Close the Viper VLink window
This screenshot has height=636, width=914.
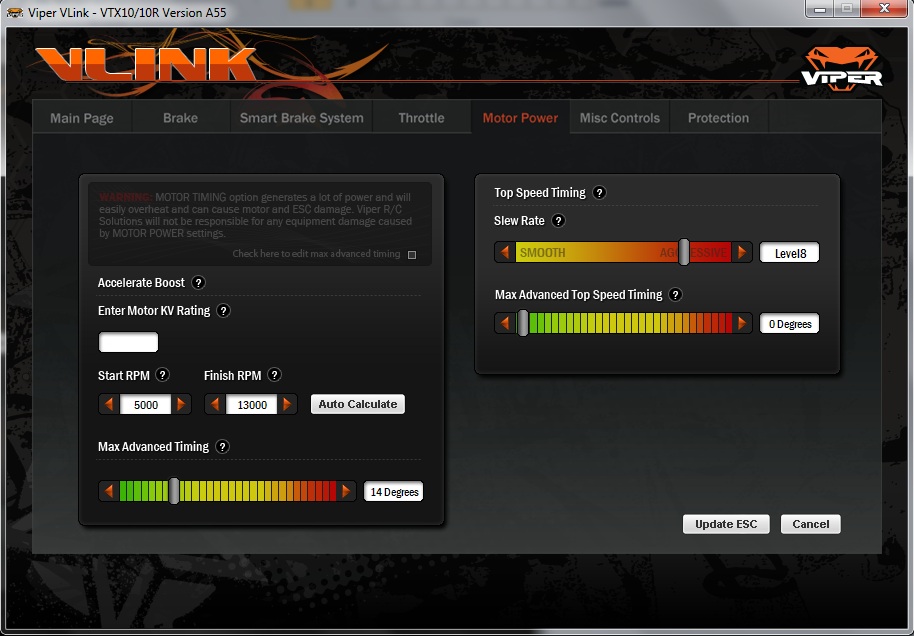click(x=884, y=9)
